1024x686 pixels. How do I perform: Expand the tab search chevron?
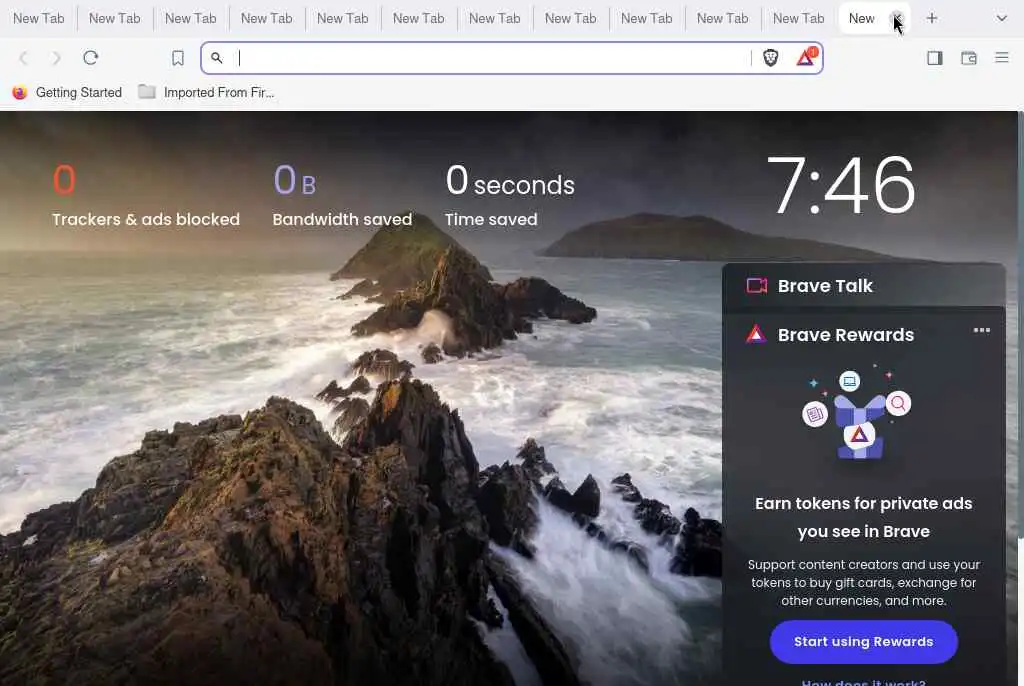(1001, 18)
